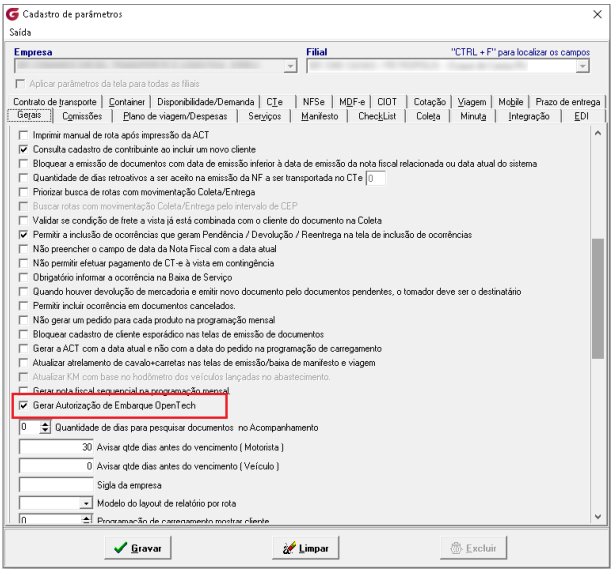Switch to the CIOT tab

pyautogui.click(x=387, y=102)
